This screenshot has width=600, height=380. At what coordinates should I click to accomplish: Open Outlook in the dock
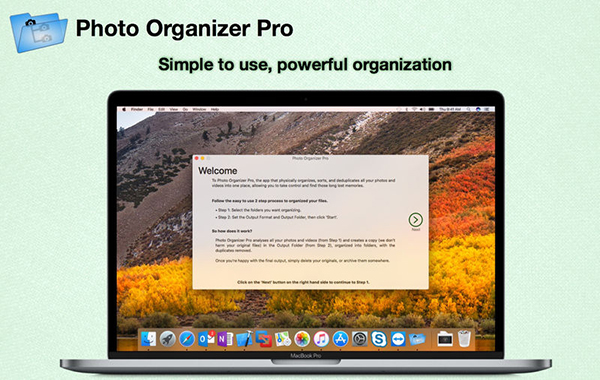[x=206, y=339]
